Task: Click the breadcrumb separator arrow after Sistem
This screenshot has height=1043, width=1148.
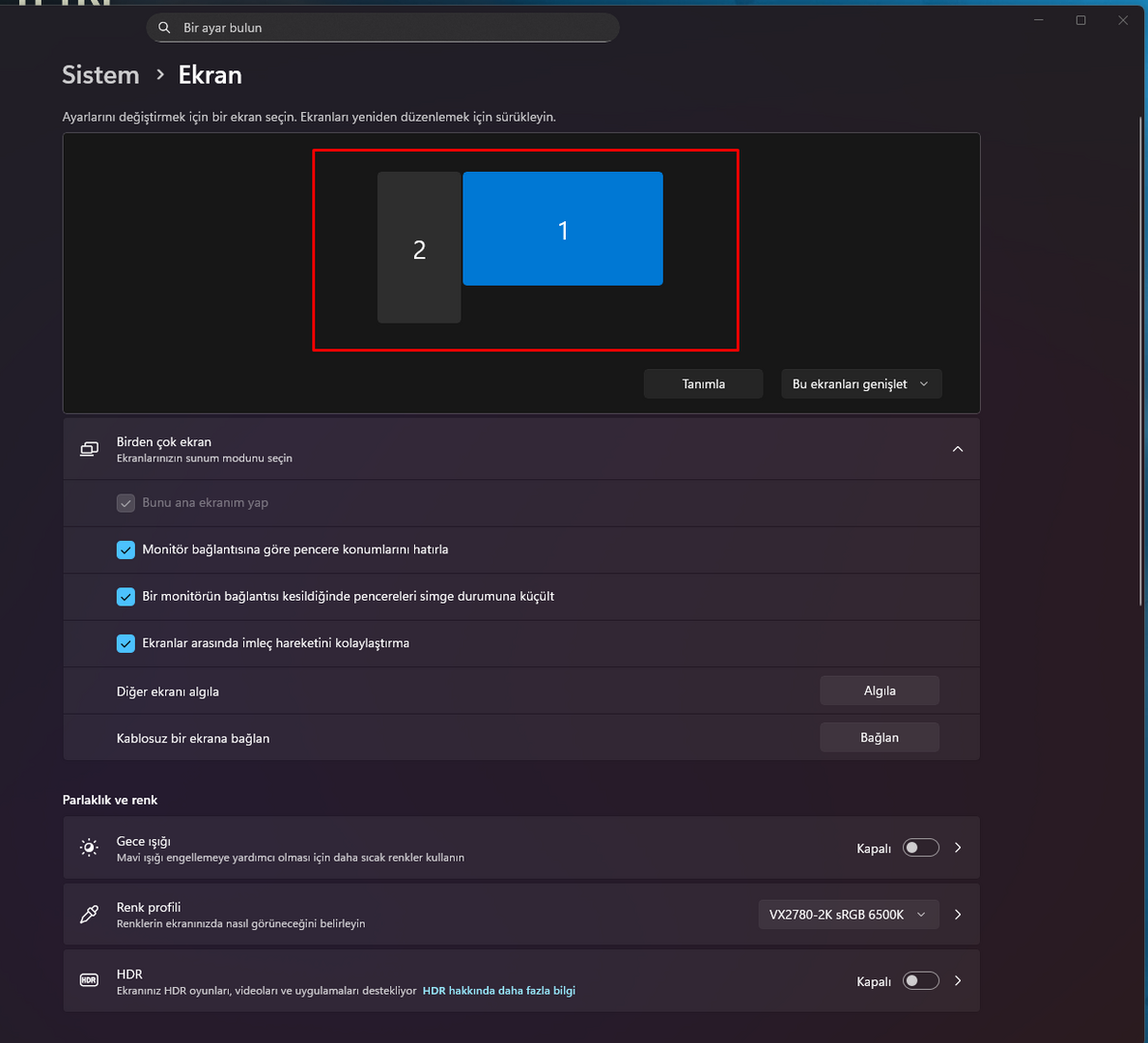Action: [x=159, y=74]
